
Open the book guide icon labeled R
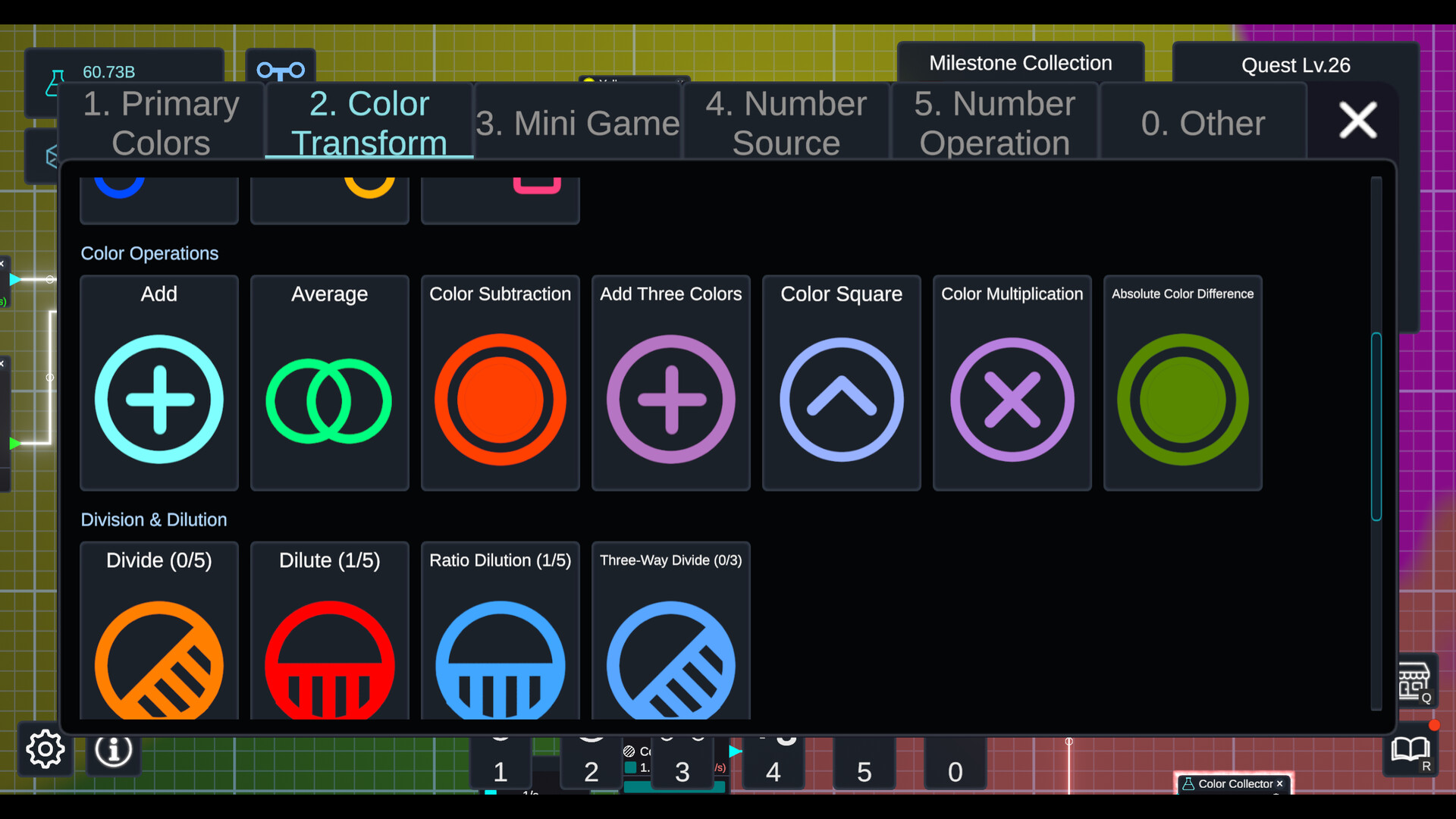1410,751
